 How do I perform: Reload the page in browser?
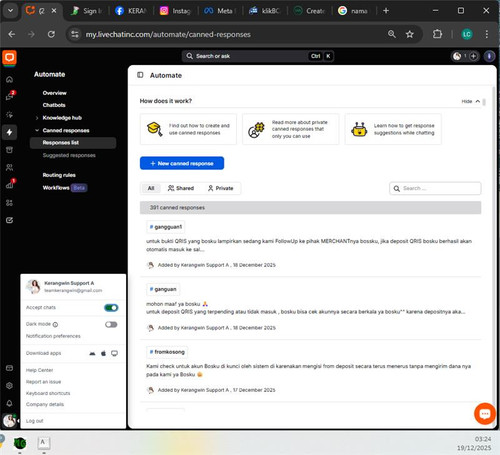(51, 34)
